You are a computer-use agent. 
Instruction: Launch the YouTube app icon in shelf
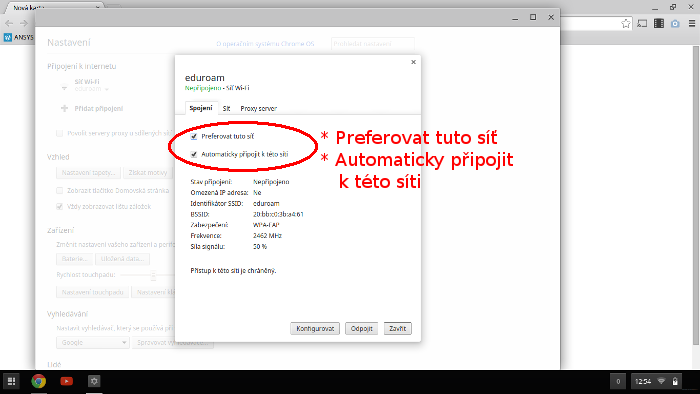pos(67,381)
